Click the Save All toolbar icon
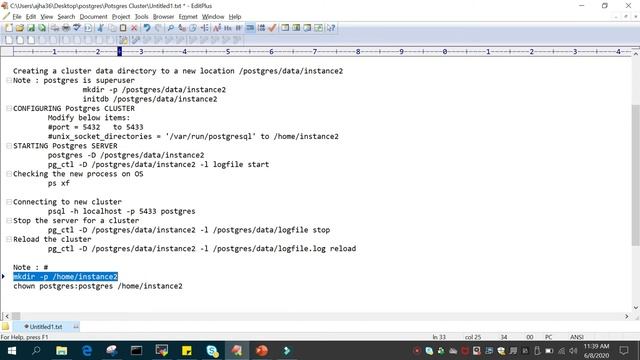This screenshot has height=360, width=640. coord(42,28)
